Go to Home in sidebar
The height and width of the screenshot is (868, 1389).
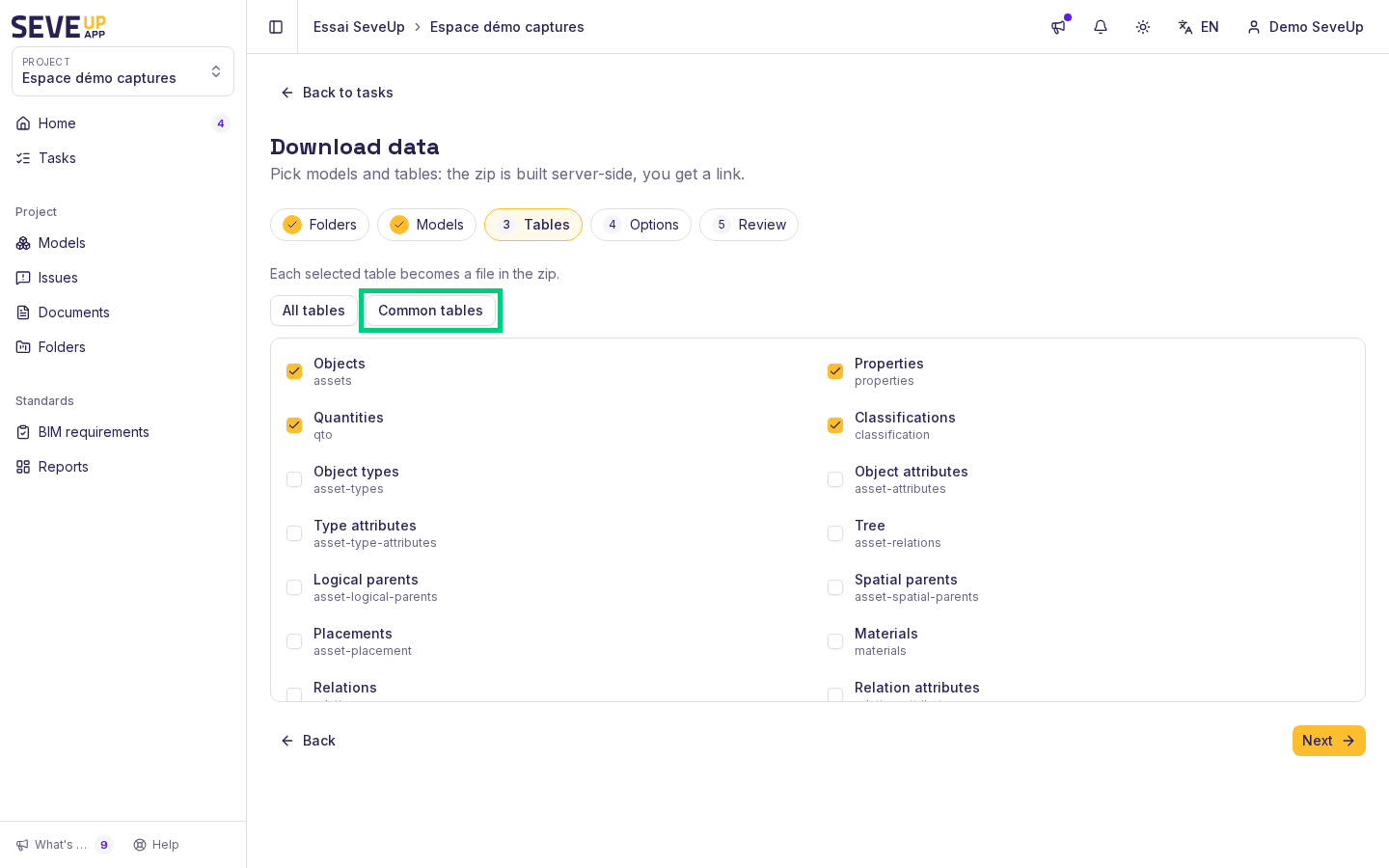coord(123,123)
